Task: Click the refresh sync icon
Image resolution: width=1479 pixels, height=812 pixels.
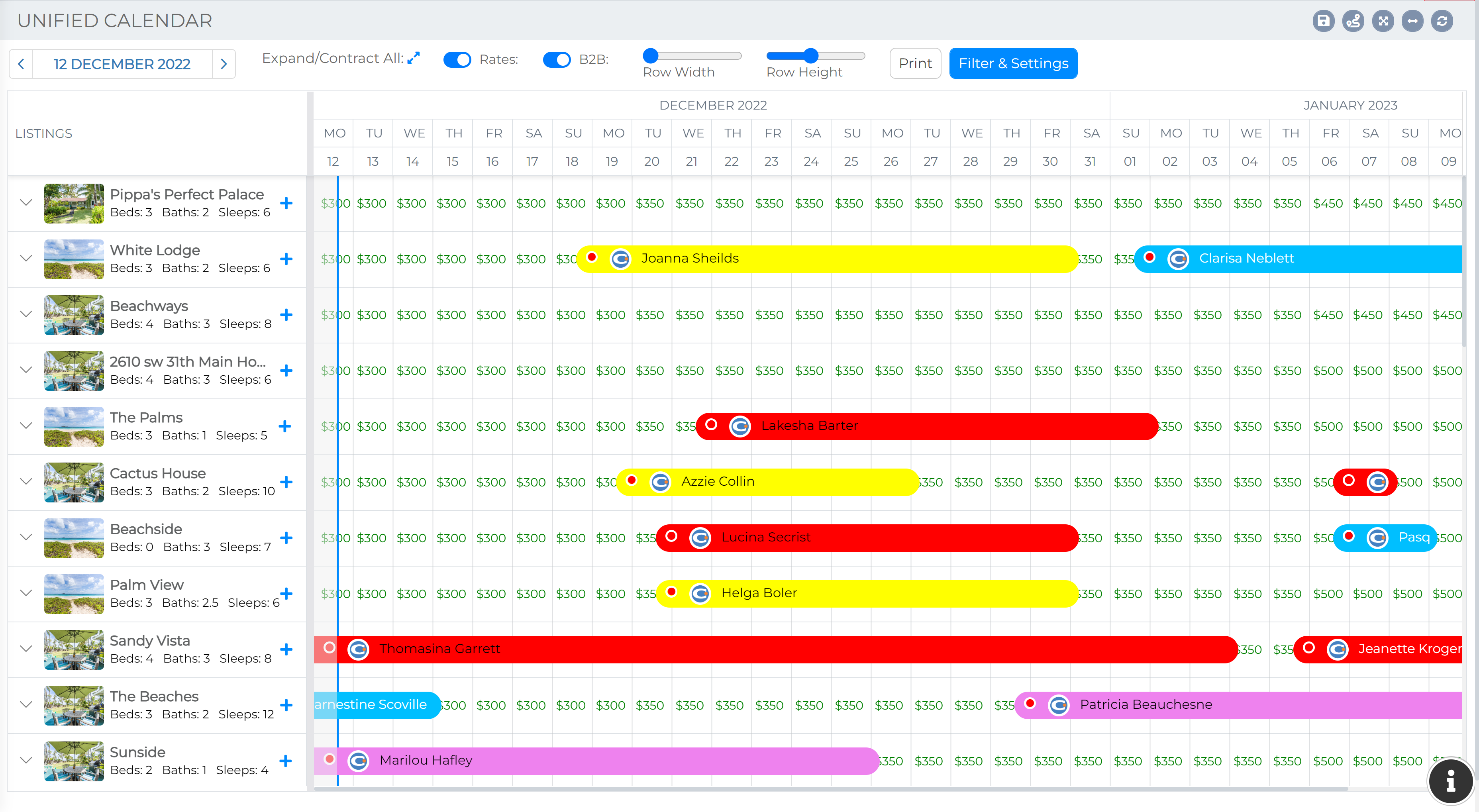Action: 1442,21
